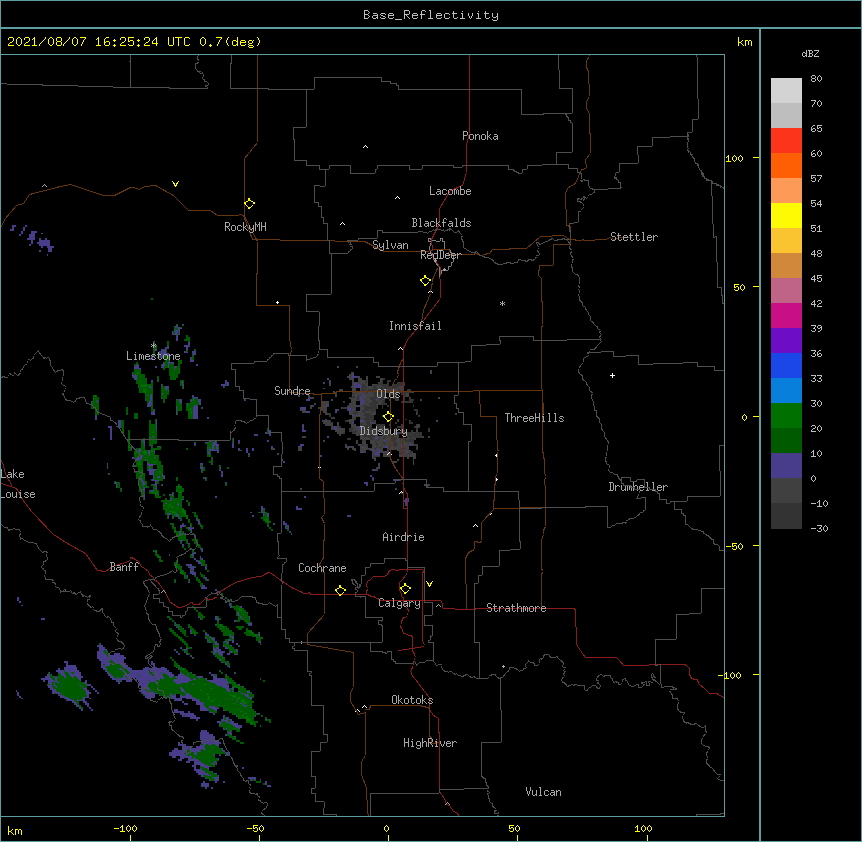
Task: Click the ThreeHills label
Action: click(x=534, y=418)
